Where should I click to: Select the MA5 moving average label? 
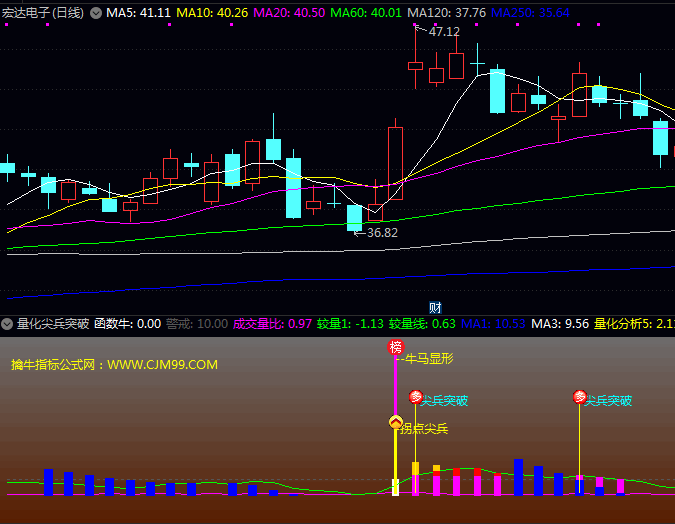pyautogui.click(x=139, y=13)
